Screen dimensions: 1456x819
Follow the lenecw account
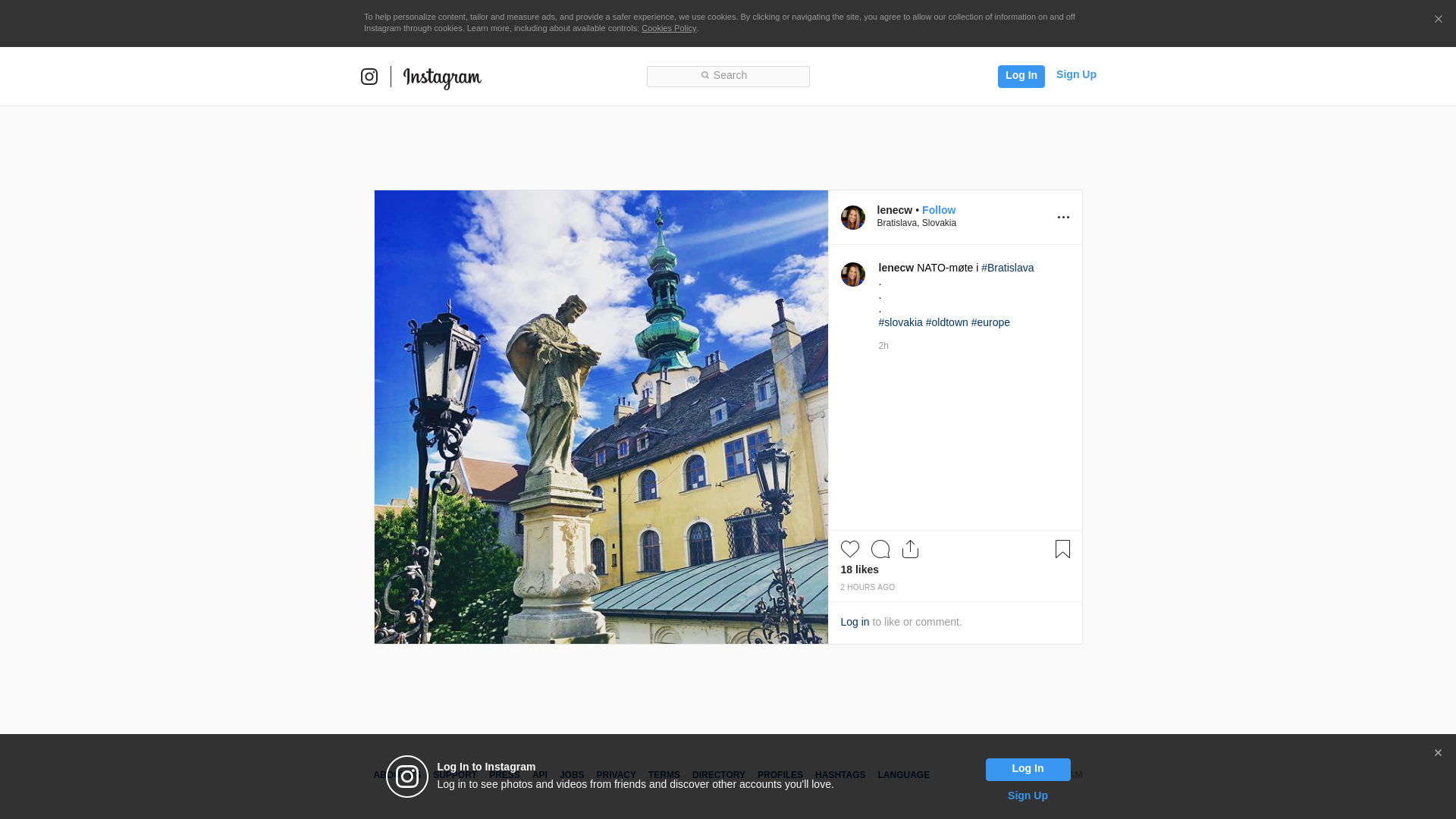click(x=939, y=210)
